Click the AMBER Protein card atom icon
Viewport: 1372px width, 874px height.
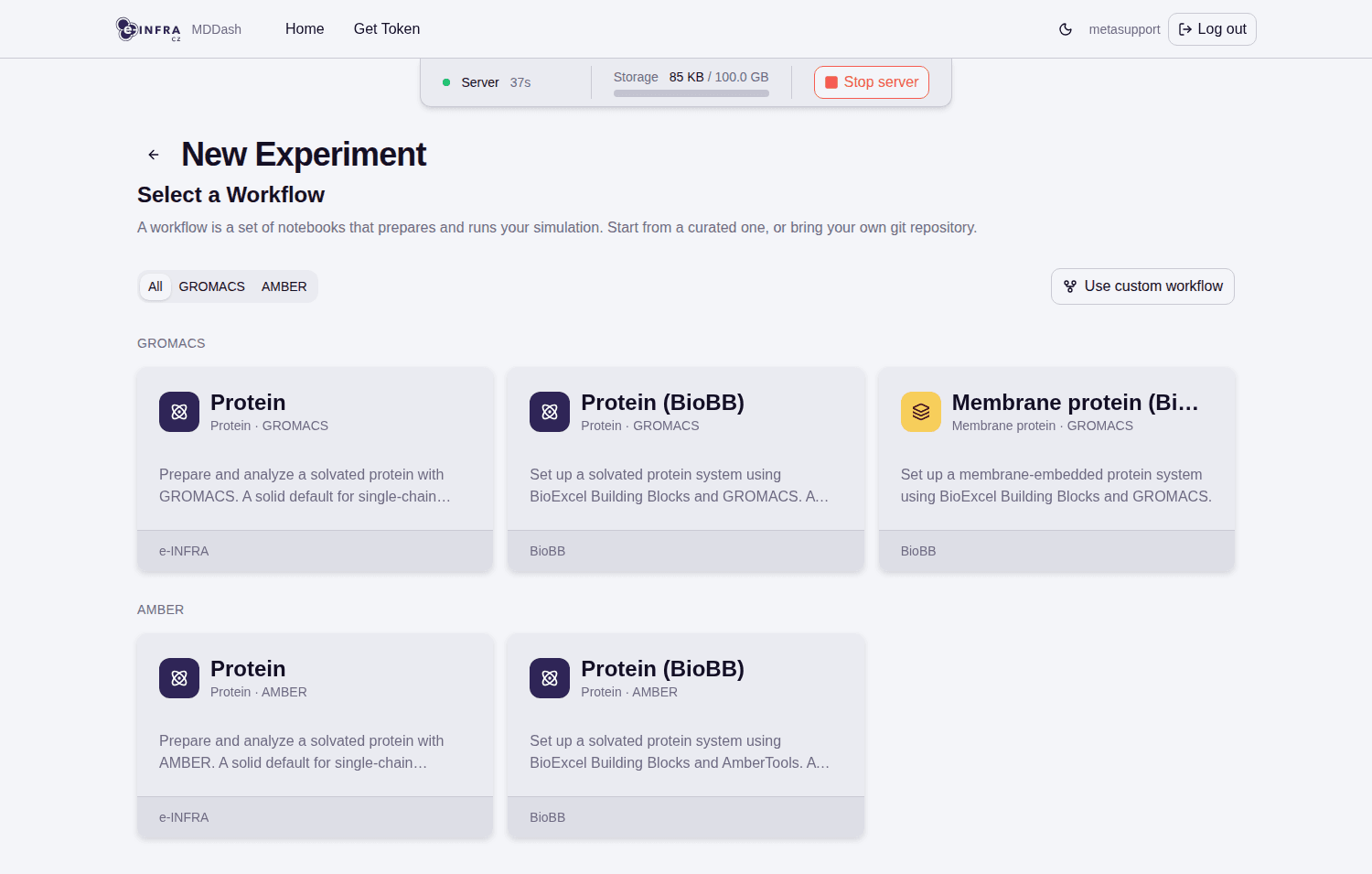(179, 678)
